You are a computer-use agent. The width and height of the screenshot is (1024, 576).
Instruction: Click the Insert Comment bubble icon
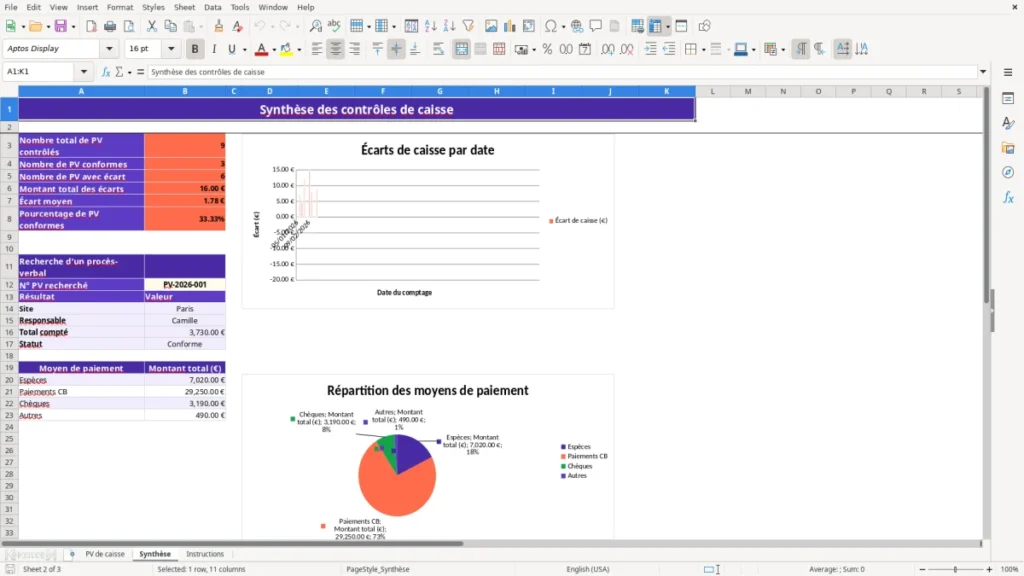pyautogui.click(x=596, y=26)
